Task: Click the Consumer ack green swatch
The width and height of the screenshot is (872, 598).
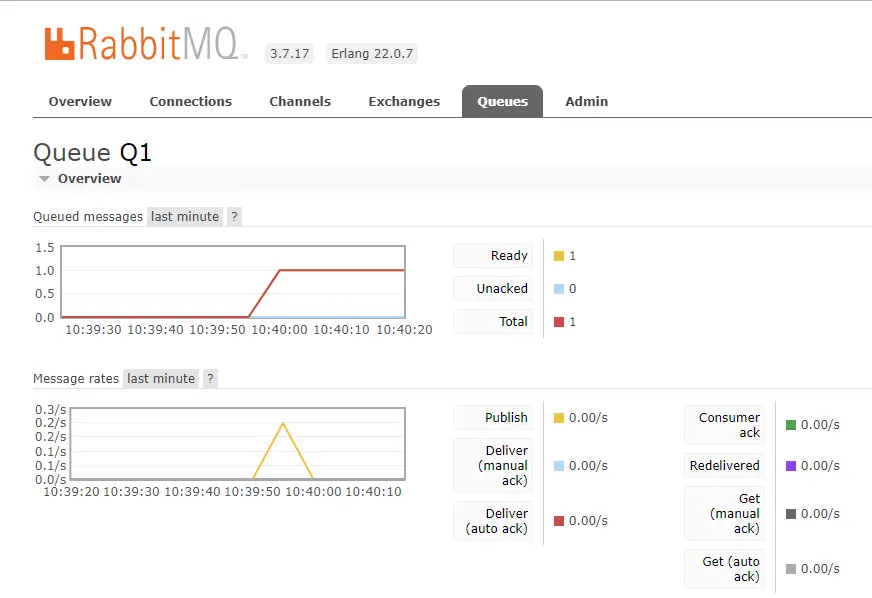Action: [x=791, y=425]
